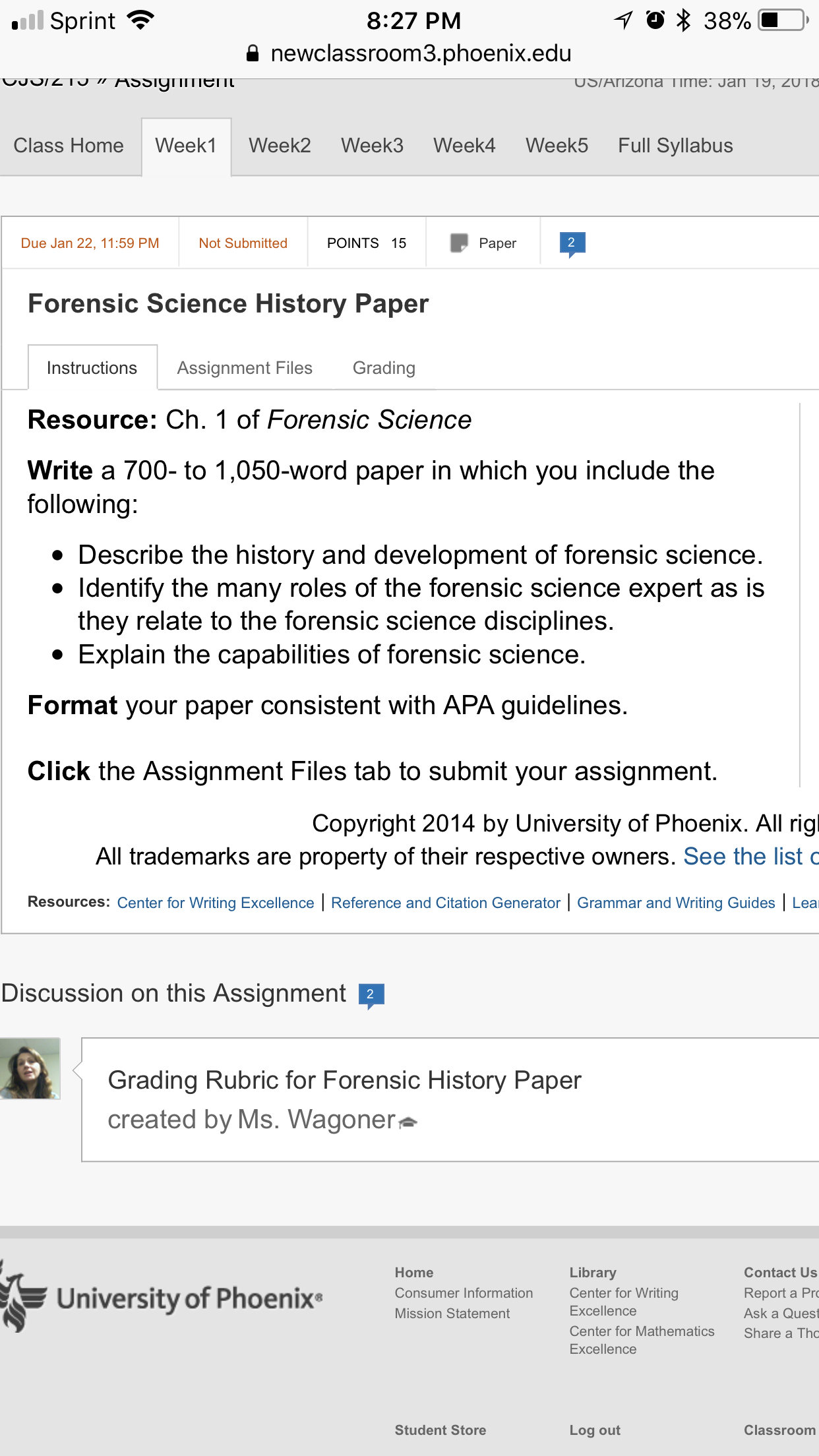The width and height of the screenshot is (819, 1456).
Task: Tap the lock icon in address bar
Action: [x=253, y=53]
